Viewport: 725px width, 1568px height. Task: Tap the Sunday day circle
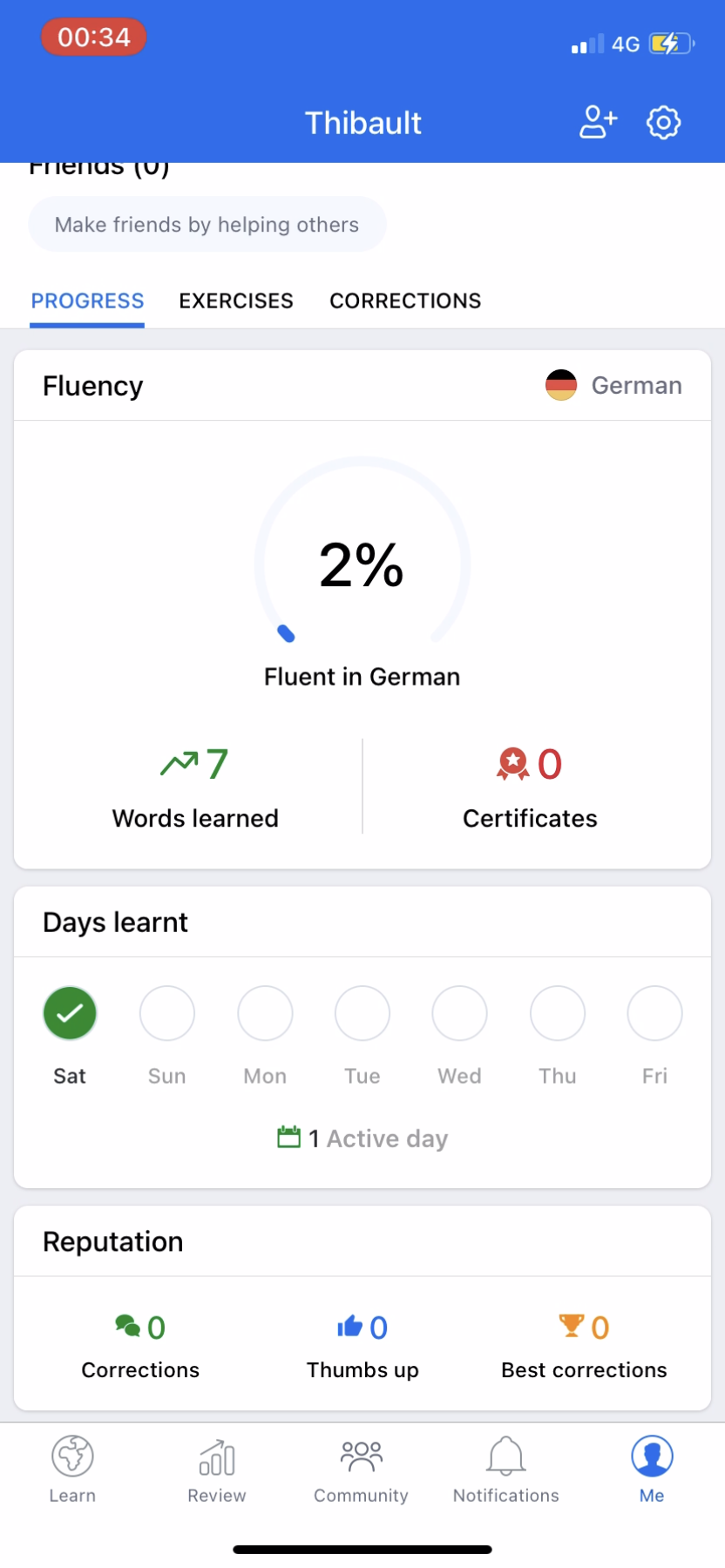167,1013
